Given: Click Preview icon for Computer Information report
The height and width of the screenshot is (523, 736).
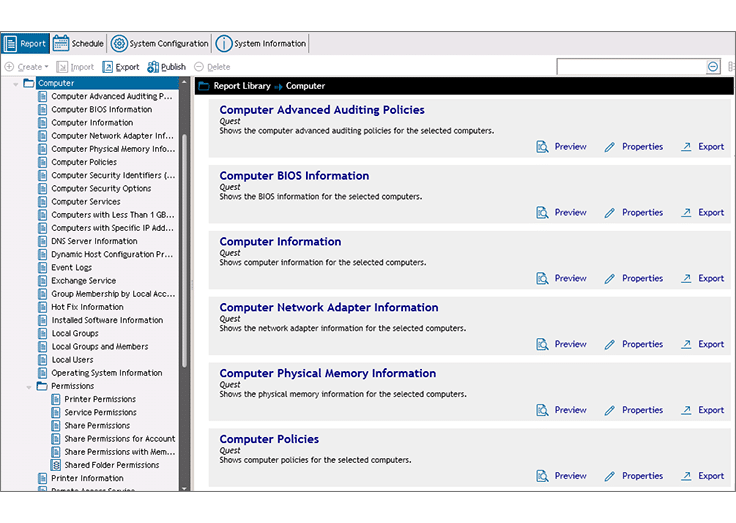Looking at the screenshot, I should (x=542, y=278).
